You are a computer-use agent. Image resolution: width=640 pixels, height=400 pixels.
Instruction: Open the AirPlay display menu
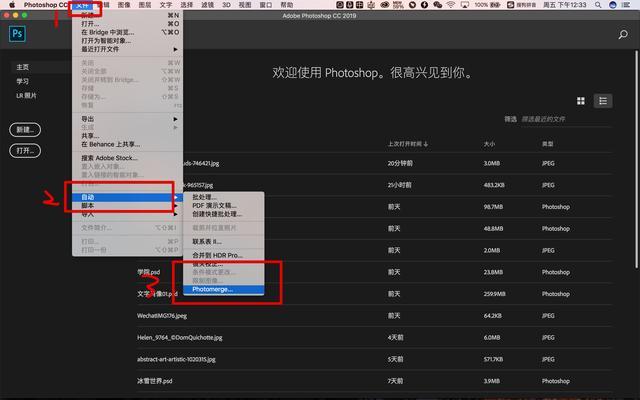tap(464, 5)
